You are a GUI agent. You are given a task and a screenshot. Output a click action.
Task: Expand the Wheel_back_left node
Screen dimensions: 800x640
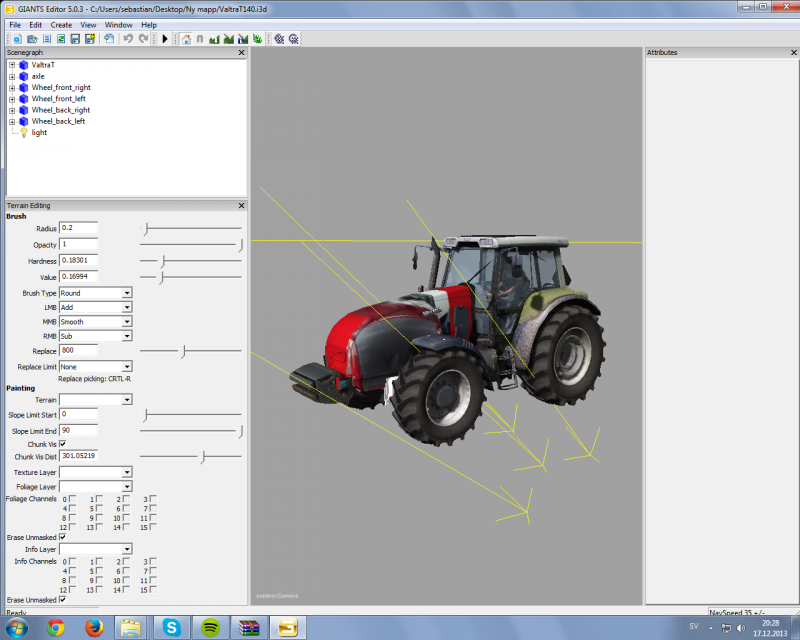[x=12, y=121]
